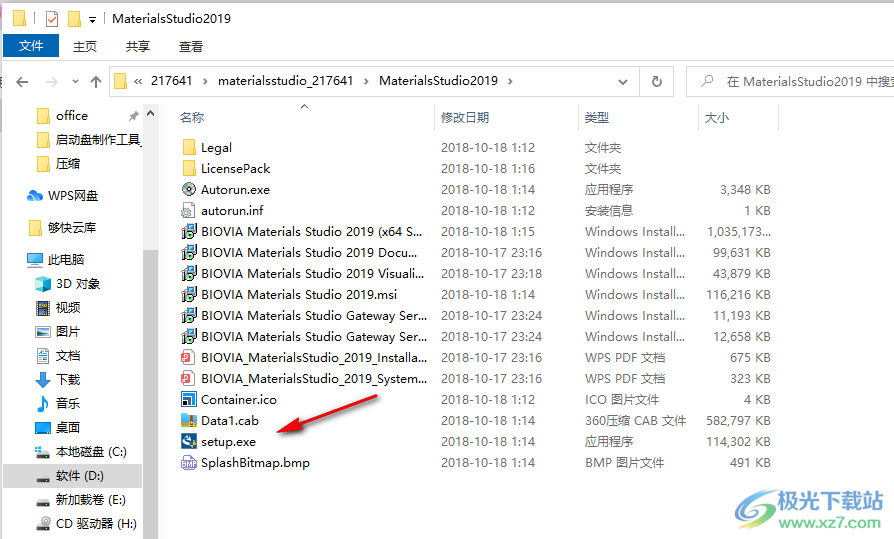Image resolution: width=894 pixels, height=539 pixels.
Task: Select the Container.ico file icon
Action: pos(189,399)
